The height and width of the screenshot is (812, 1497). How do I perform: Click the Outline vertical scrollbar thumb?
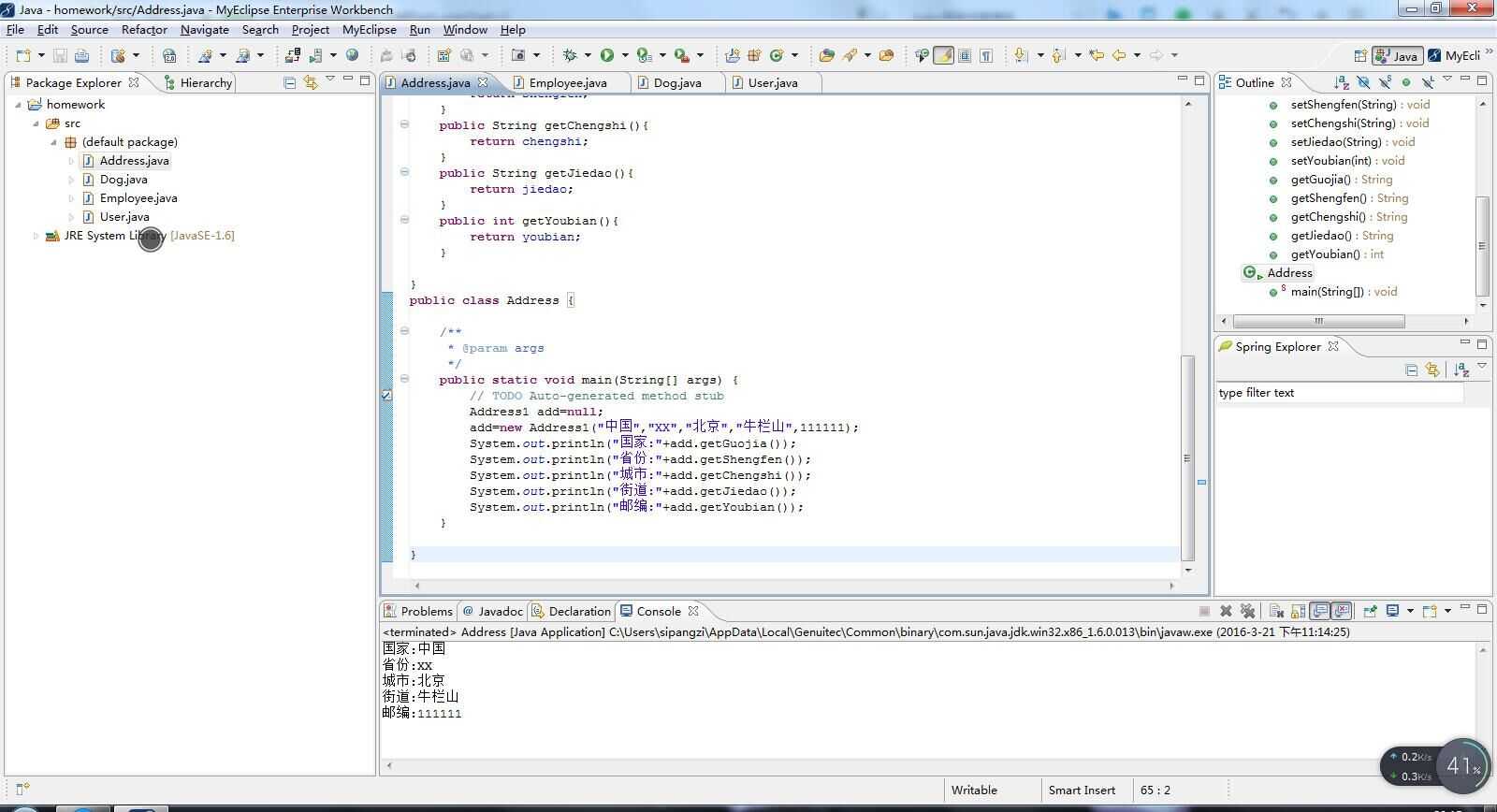coord(1482,246)
